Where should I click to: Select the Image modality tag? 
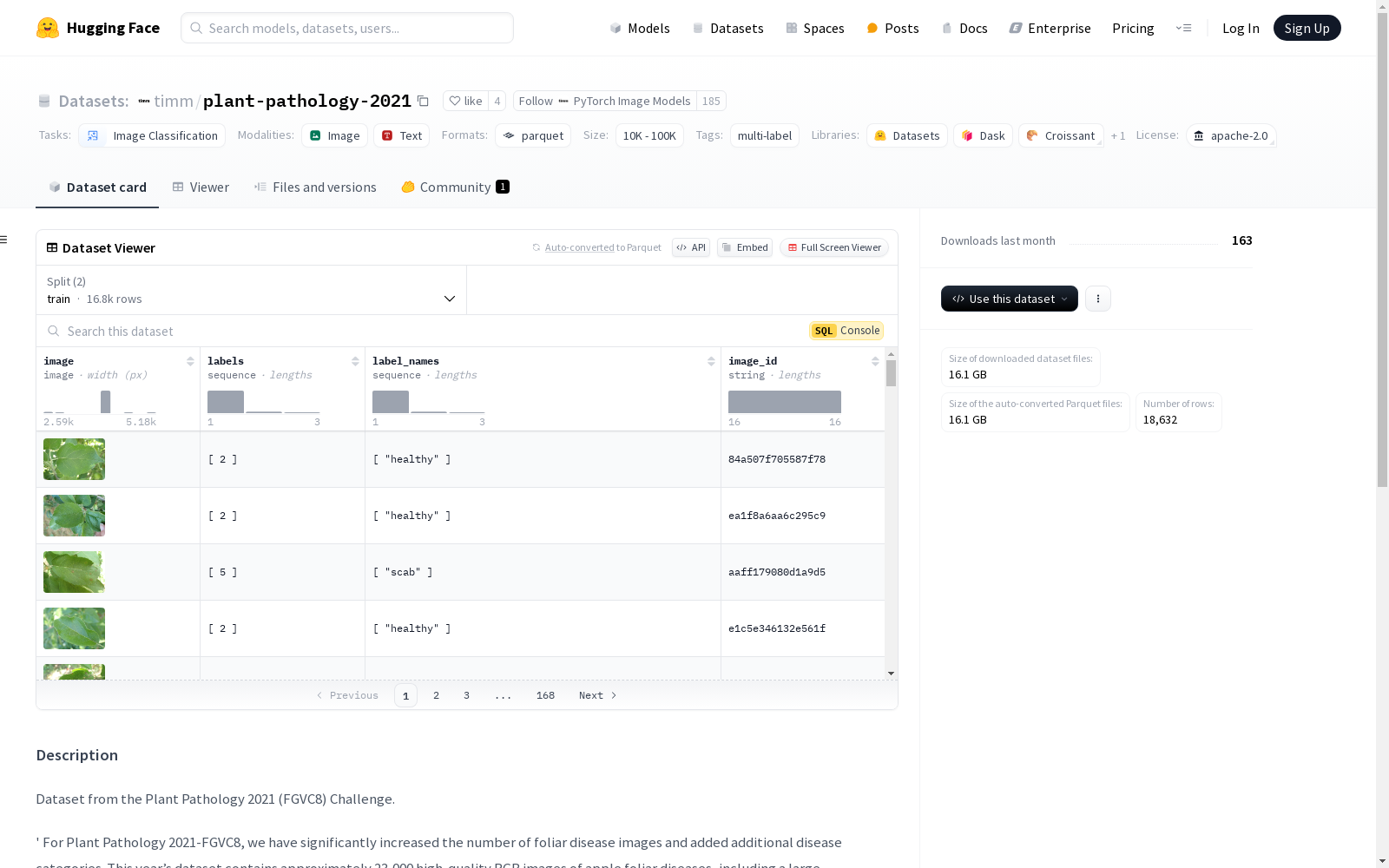click(x=334, y=135)
